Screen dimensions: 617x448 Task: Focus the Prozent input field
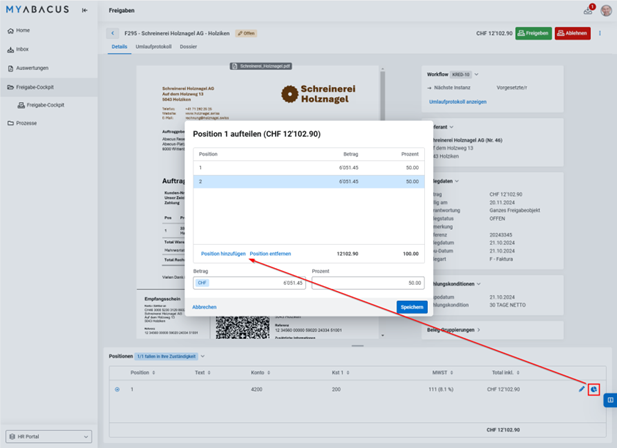(x=368, y=283)
